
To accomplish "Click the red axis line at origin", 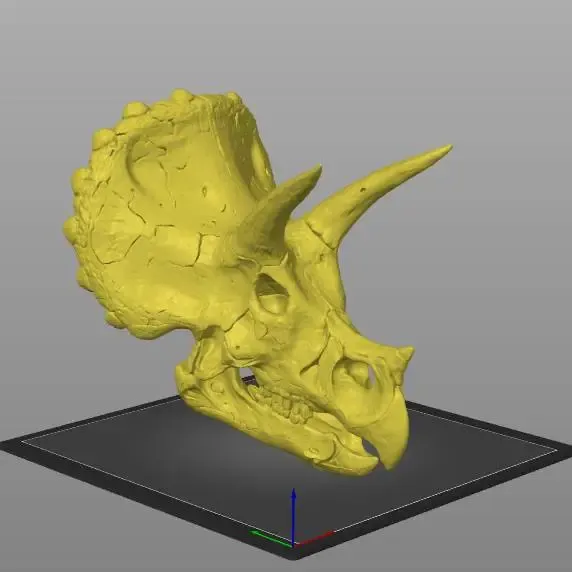I will click(x=314, y=538).
